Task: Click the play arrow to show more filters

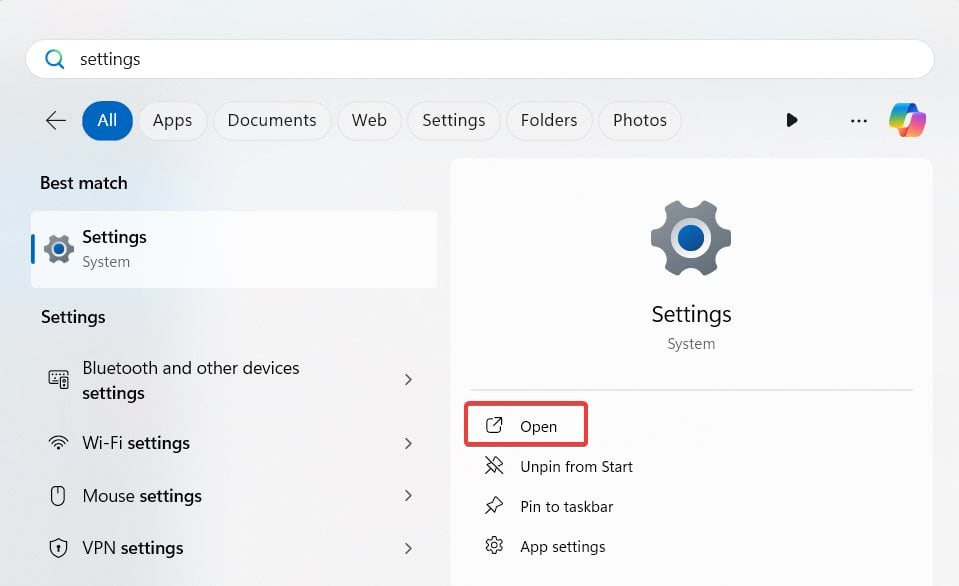Action: tap(791, 120)
